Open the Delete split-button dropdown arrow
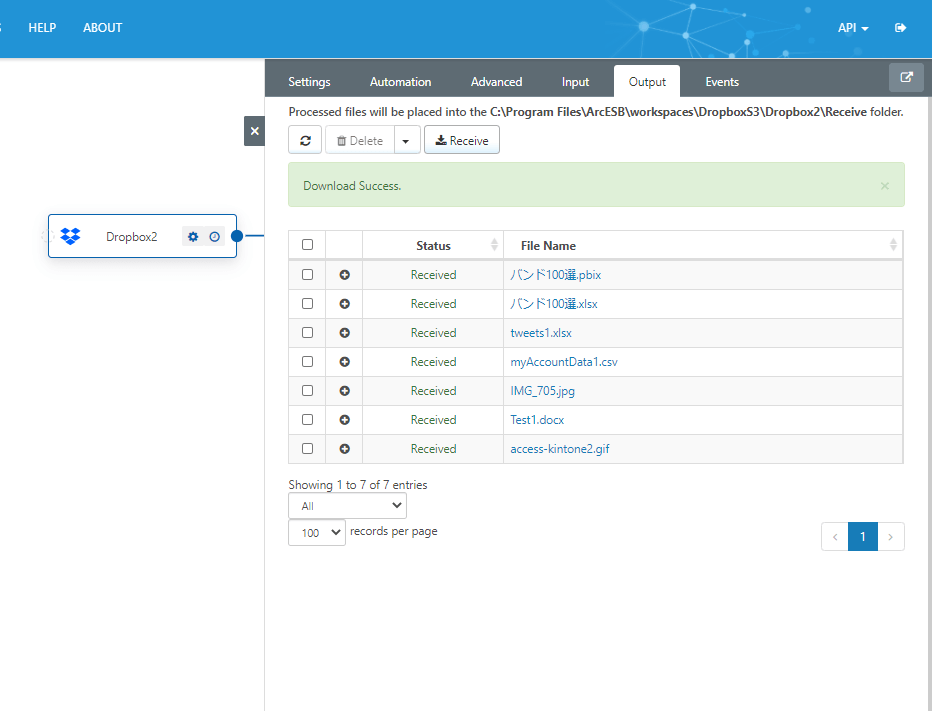Screen dimensions: 932x711 point(405,141)
